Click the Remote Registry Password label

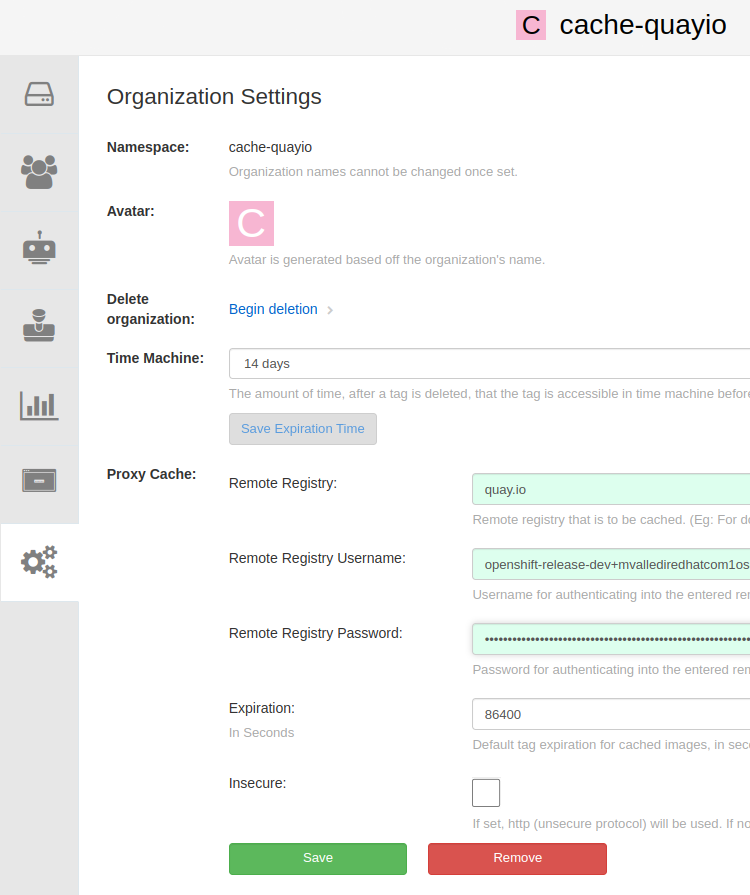click(x=315, y=633)
